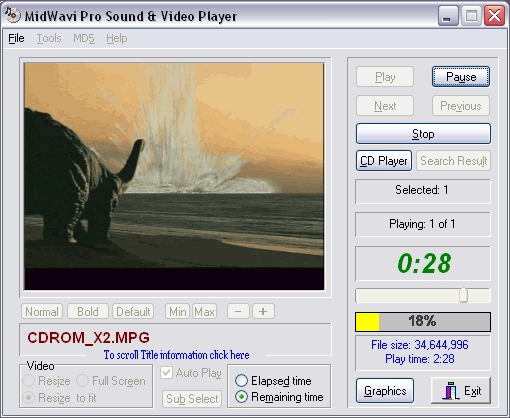Open the CD Player
This screenshot has height=418, width=510.
coord(384,161)
